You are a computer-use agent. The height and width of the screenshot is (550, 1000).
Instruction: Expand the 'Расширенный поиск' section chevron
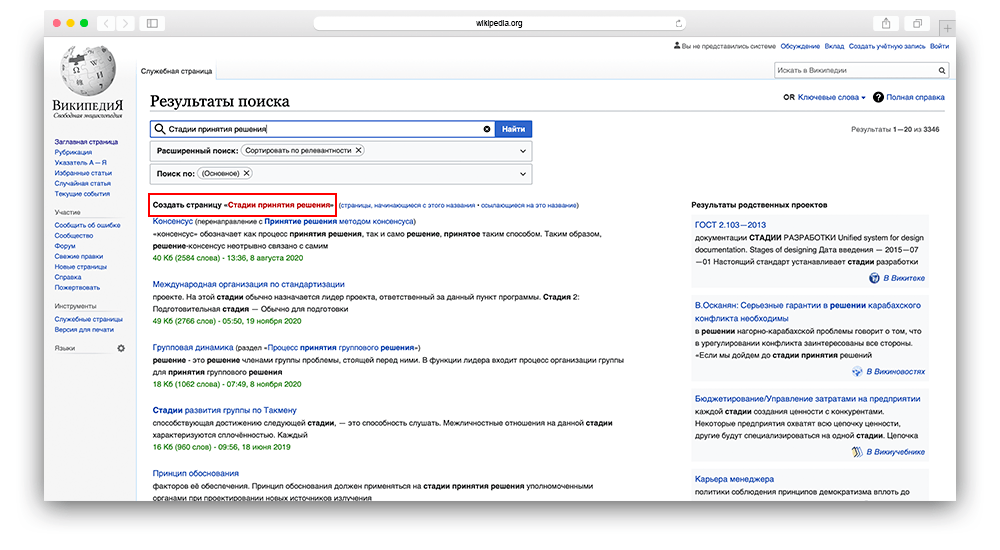tap(522, 151)
